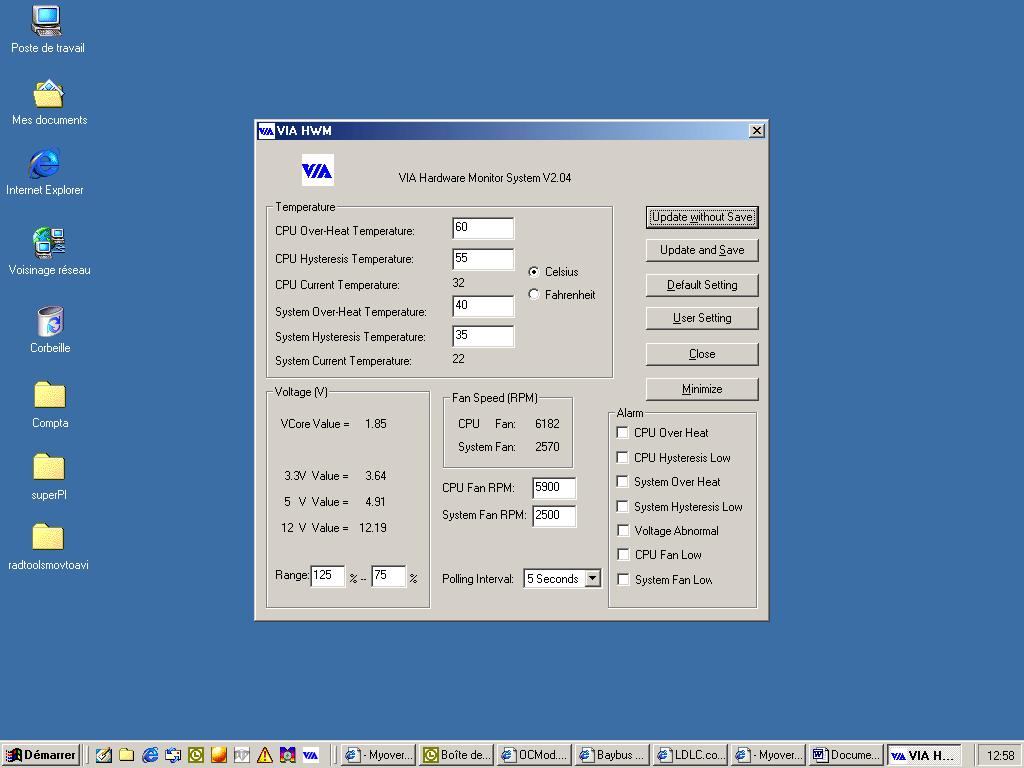Select the Compta folder on the desktop

point(50,396)
